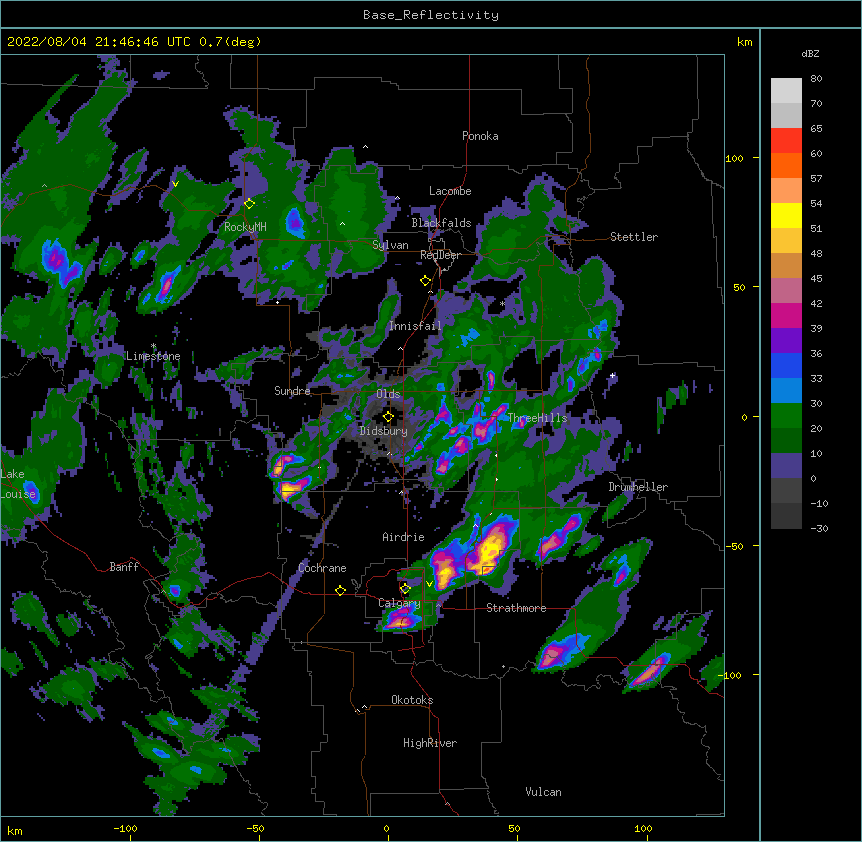This screenshot has height=842, width=862.
Task: Click the Okotoks town label
Action: click(x=412, y=700)
